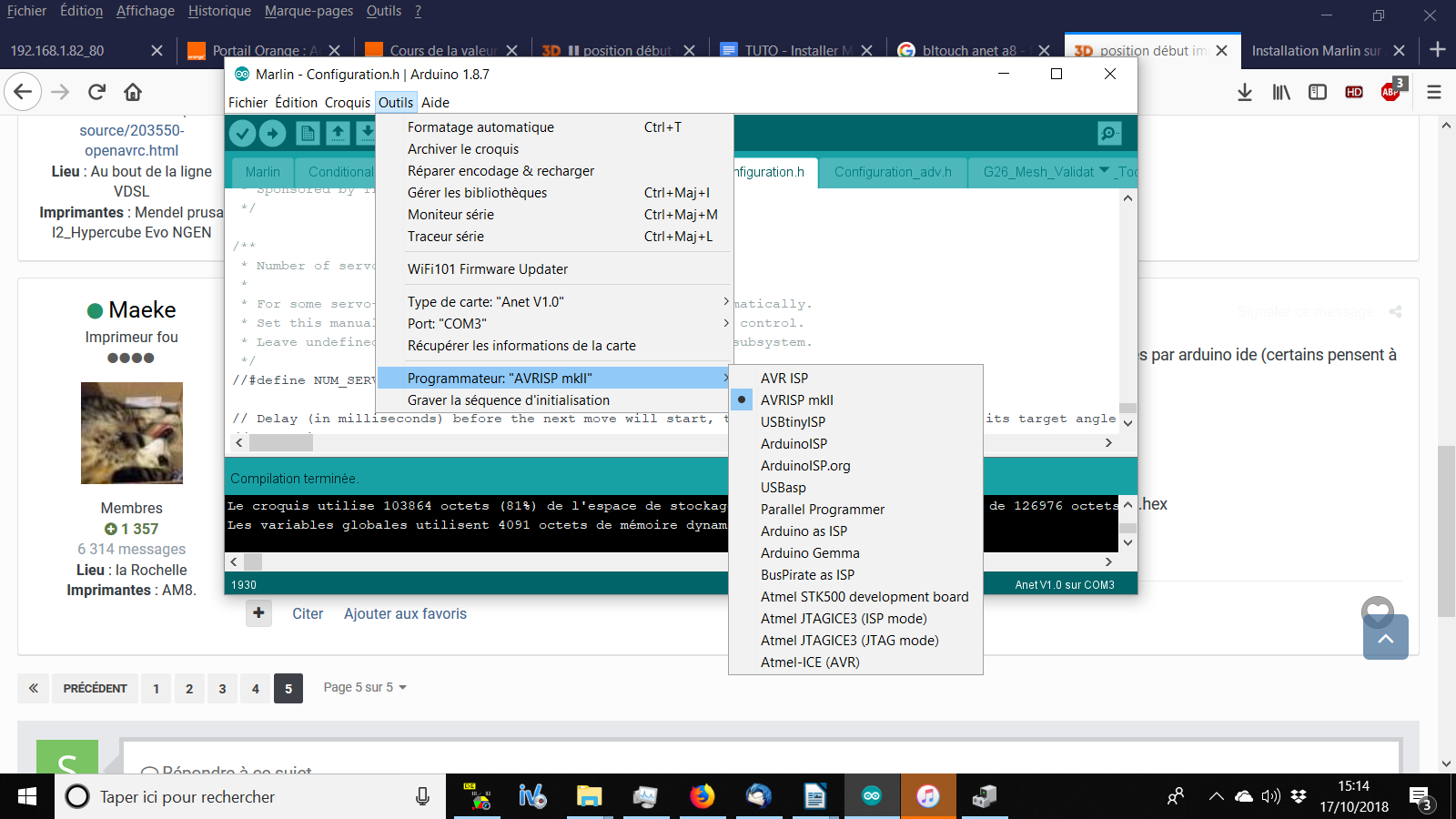This screenshot has height=819, width=1456.
Task: Select Parallel Programmer option
Action: tap(855, 510)
